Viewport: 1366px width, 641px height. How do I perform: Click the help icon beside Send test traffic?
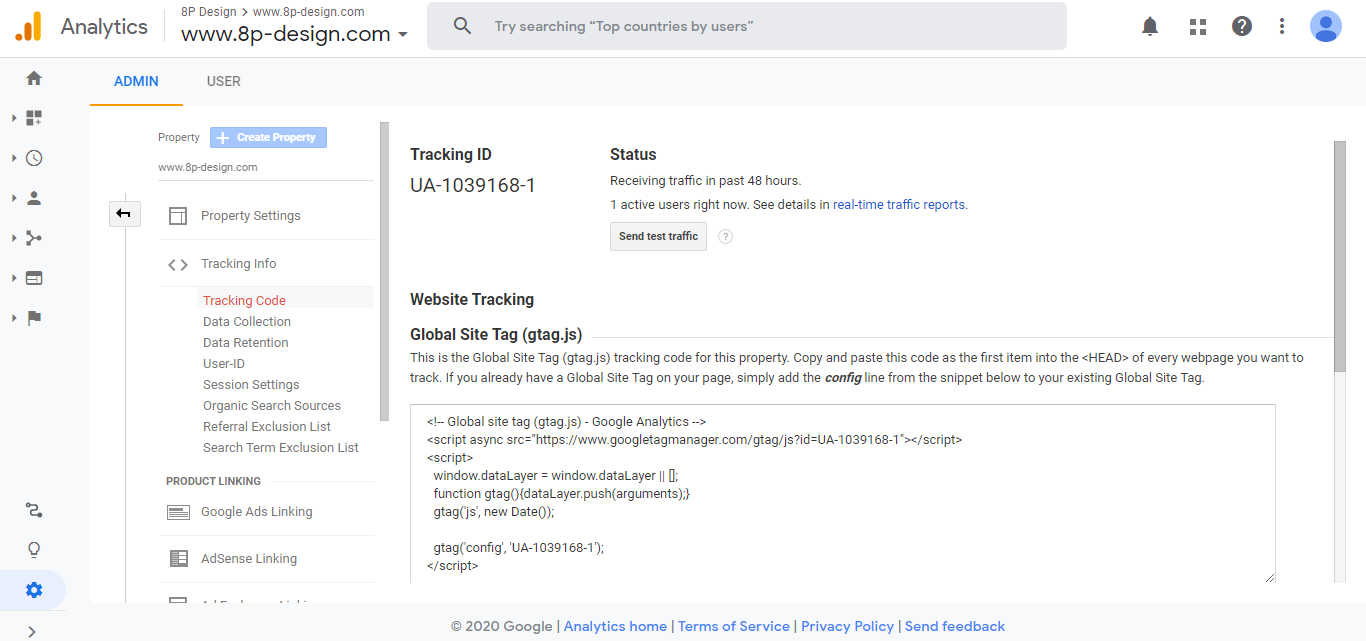pyautogui.click(x=726, y=237)
